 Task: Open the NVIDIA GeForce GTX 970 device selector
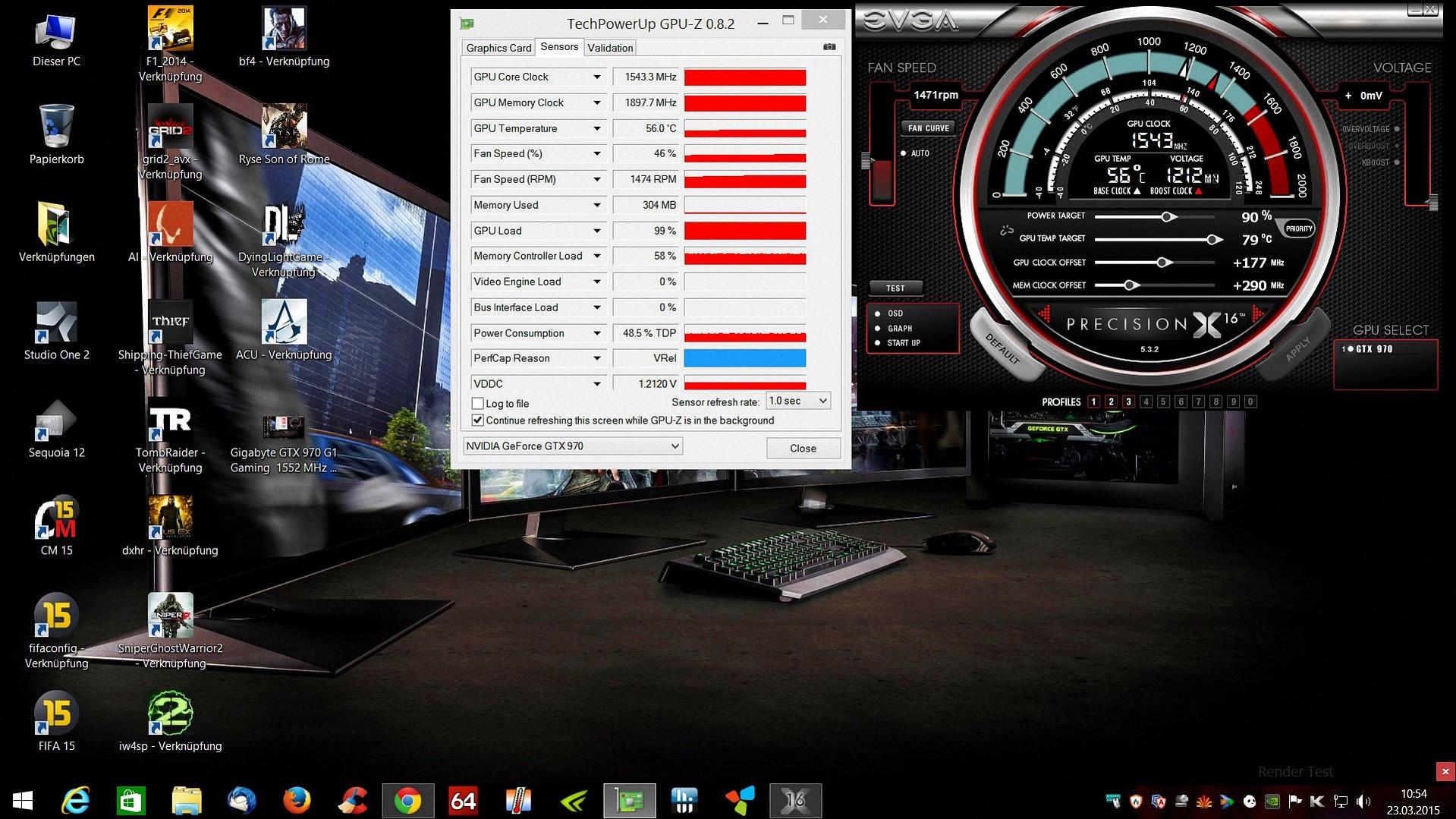pos(572,446)
